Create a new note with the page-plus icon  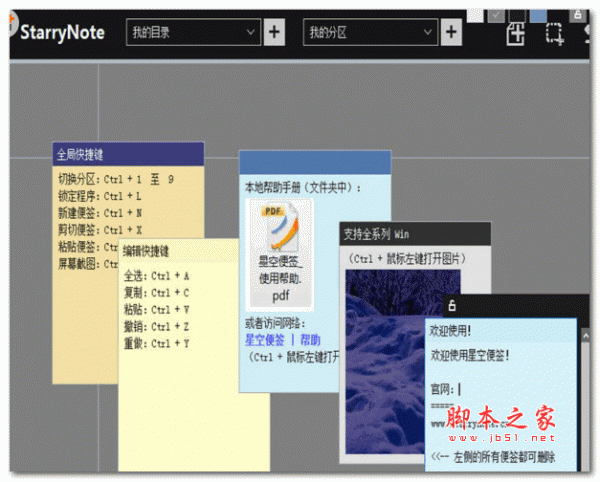pyautogui.click(x=516, y=34)
